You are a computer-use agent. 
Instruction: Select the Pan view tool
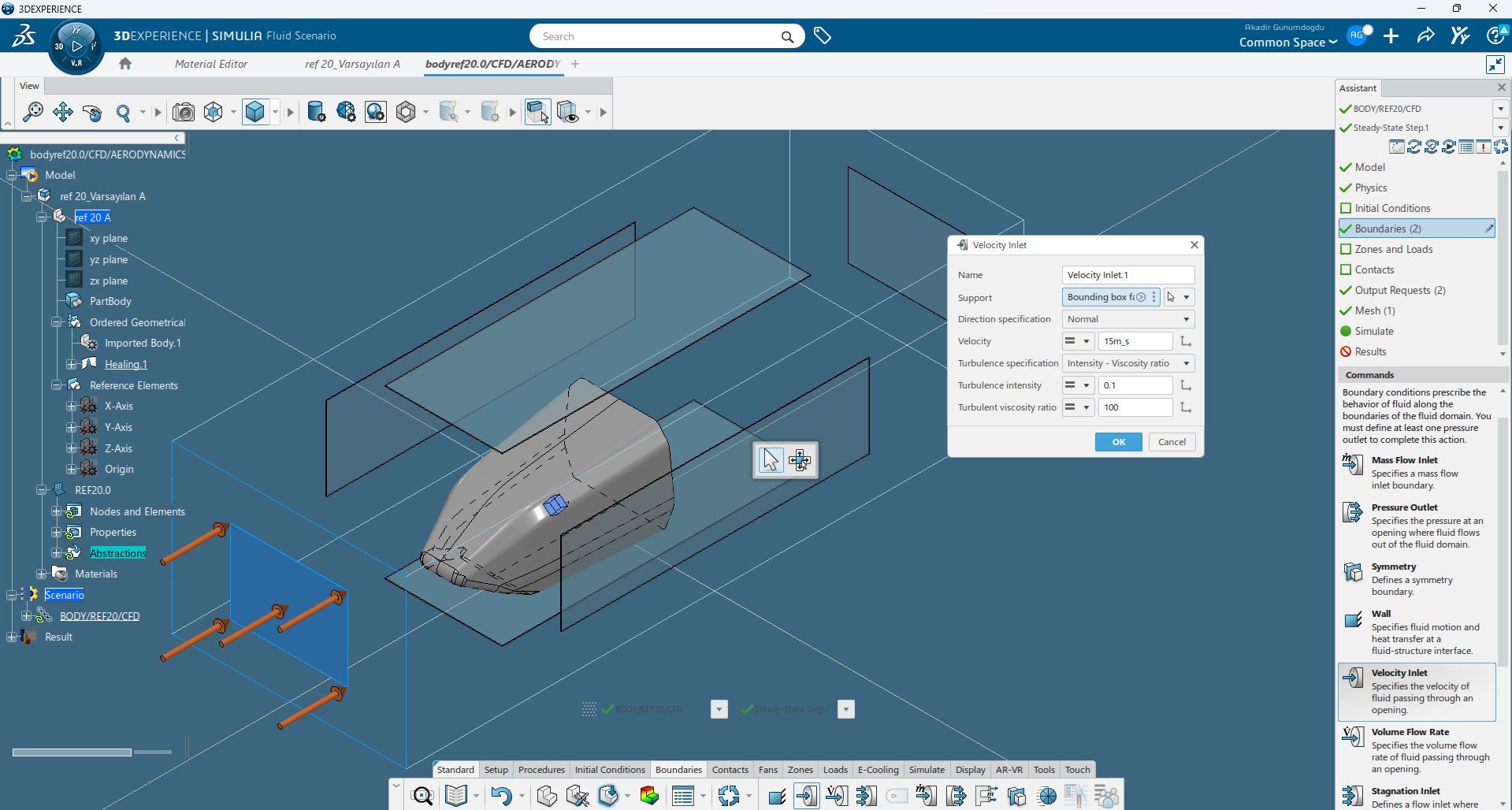click(62, 112)
